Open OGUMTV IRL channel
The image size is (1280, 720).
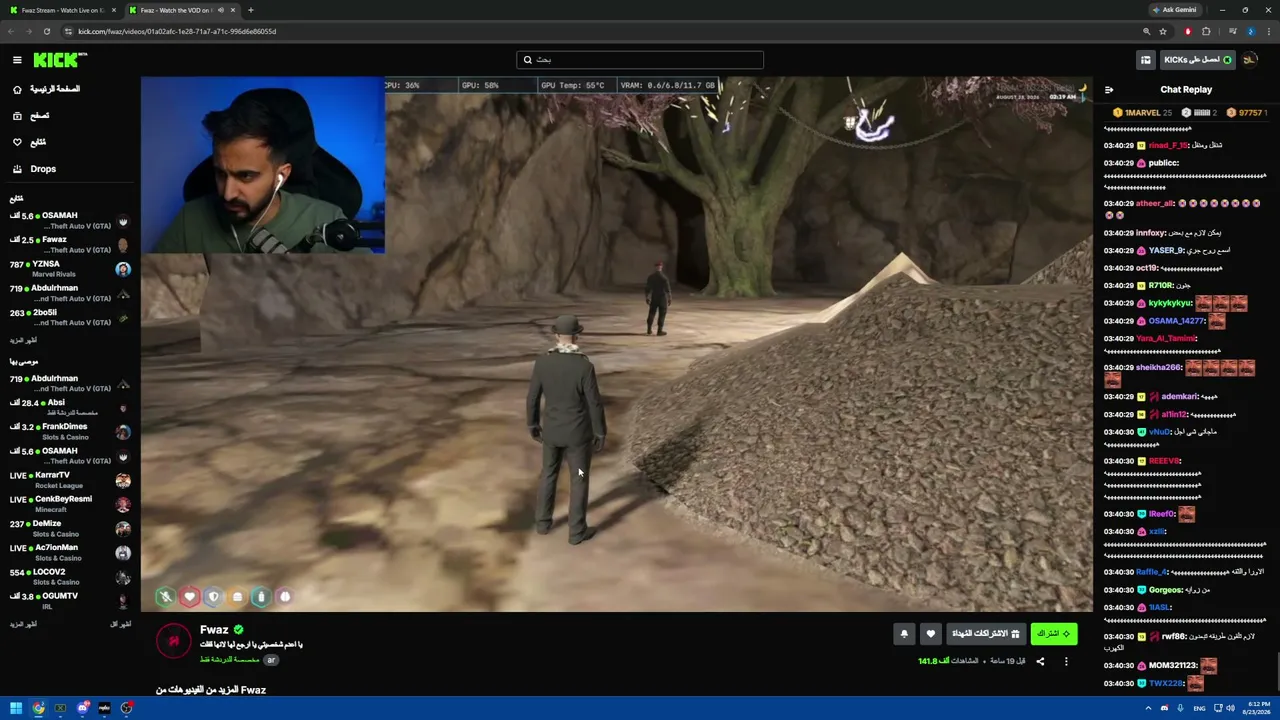pos(68,601)
